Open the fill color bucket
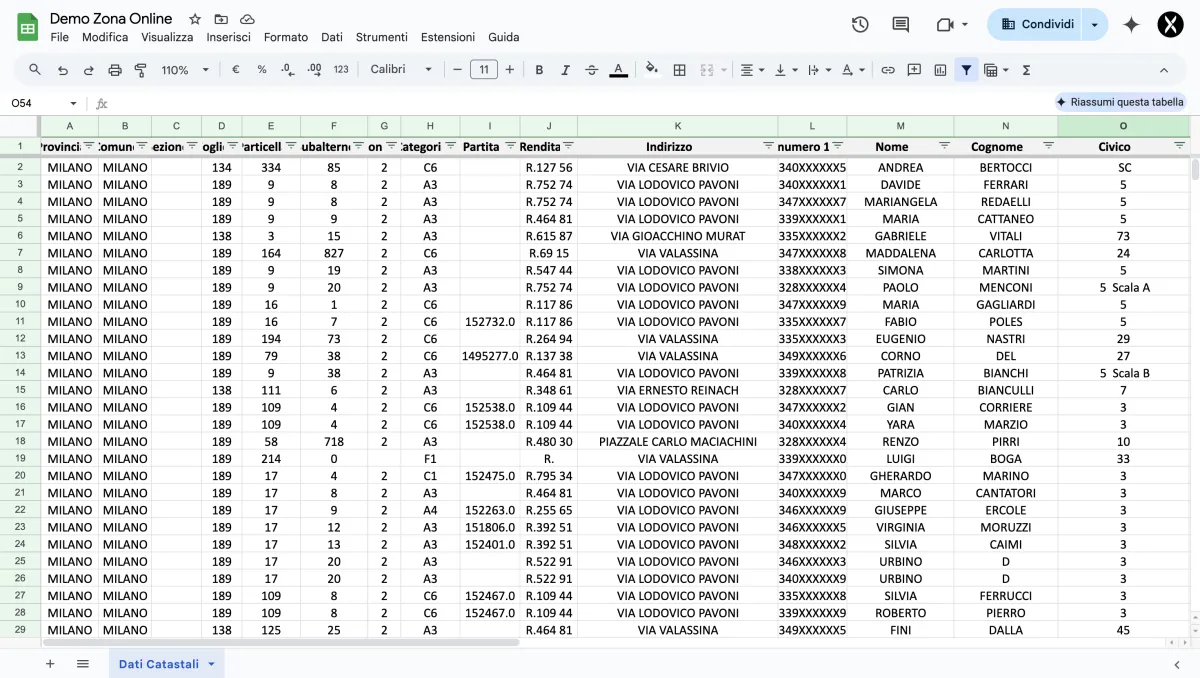The image size is (1200, 678). coord(652,70)
